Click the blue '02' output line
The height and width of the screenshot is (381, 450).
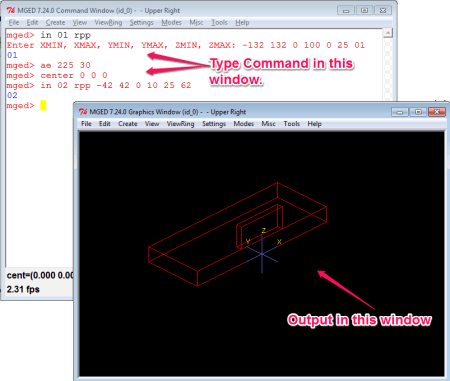click(12, 95)
